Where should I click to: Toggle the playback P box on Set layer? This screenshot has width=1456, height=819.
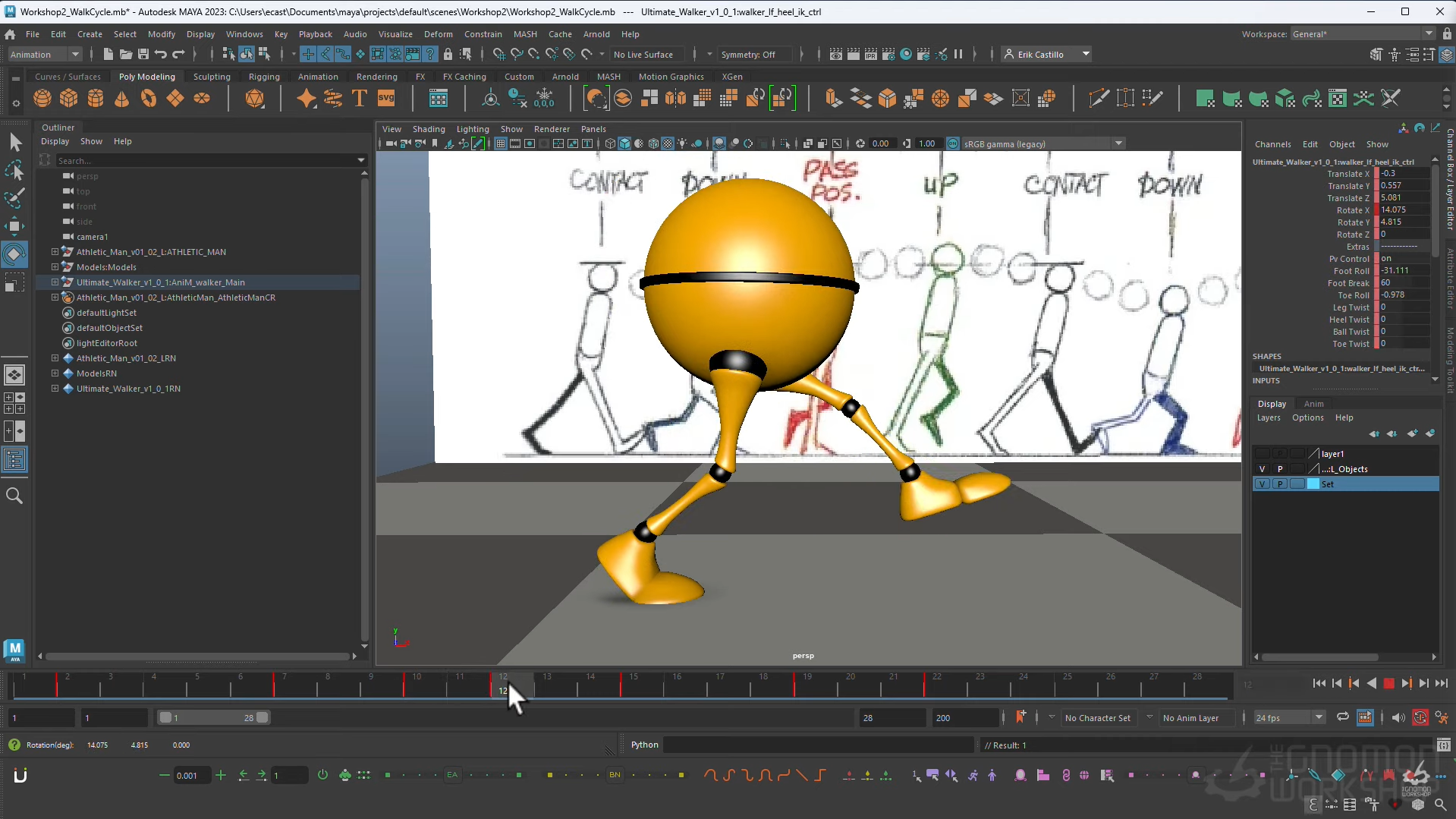click(x=1280, y=484)
